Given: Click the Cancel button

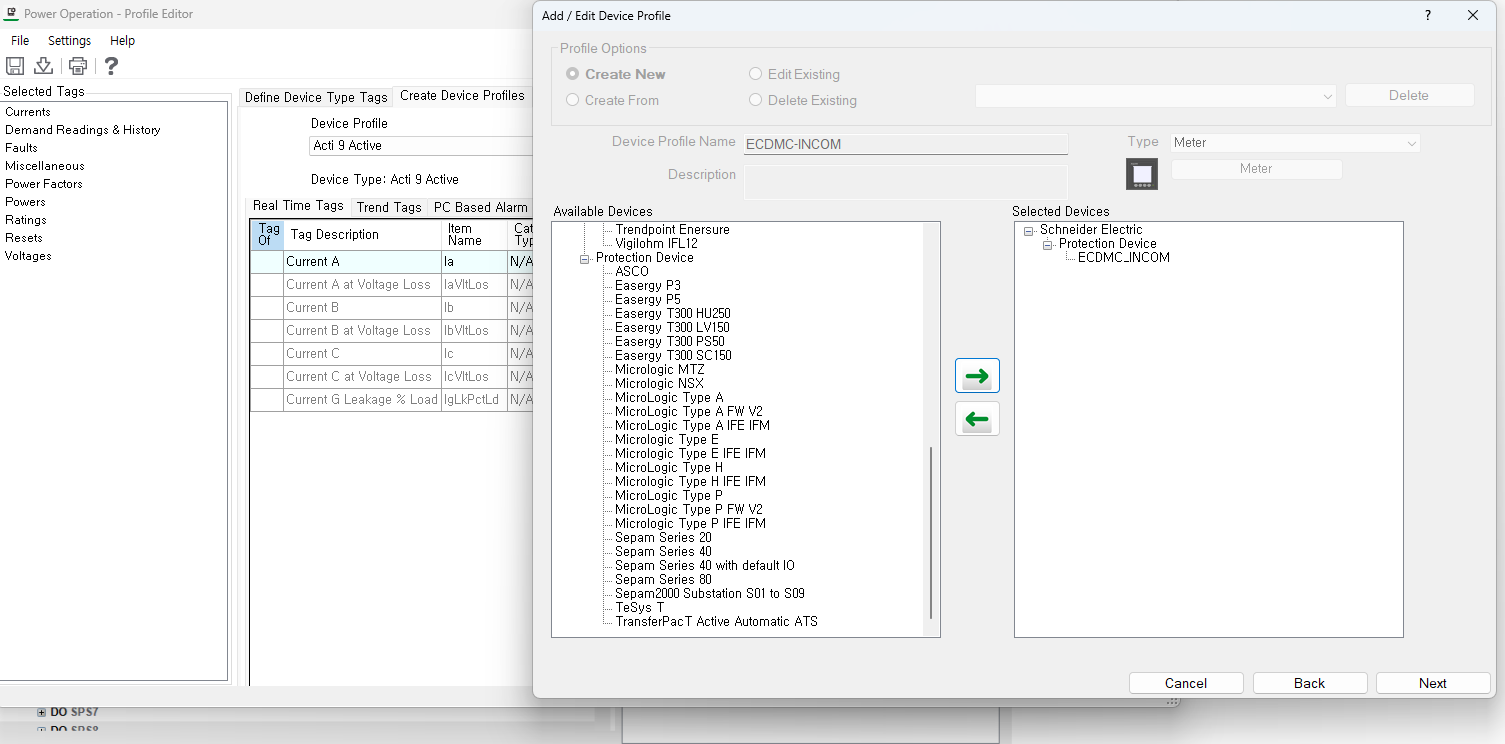Looking at the screenshot, I should pyautogui.click(x=1186, y=683).
